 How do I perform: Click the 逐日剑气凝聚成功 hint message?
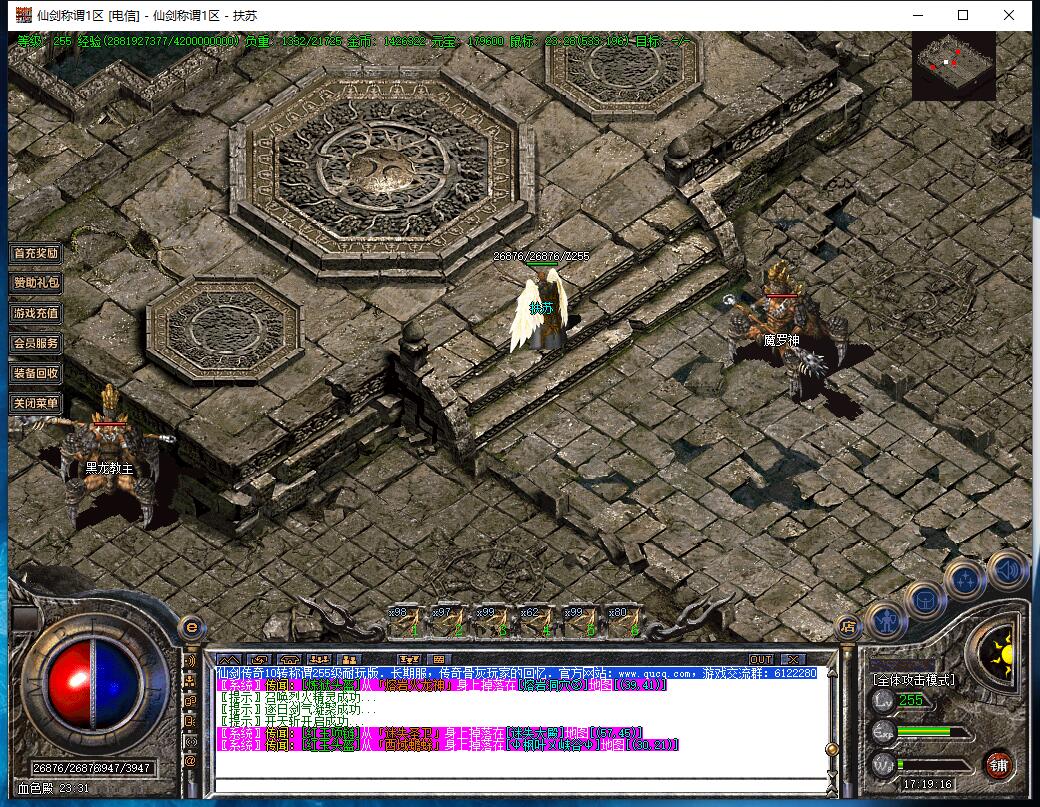coord(298,710)
